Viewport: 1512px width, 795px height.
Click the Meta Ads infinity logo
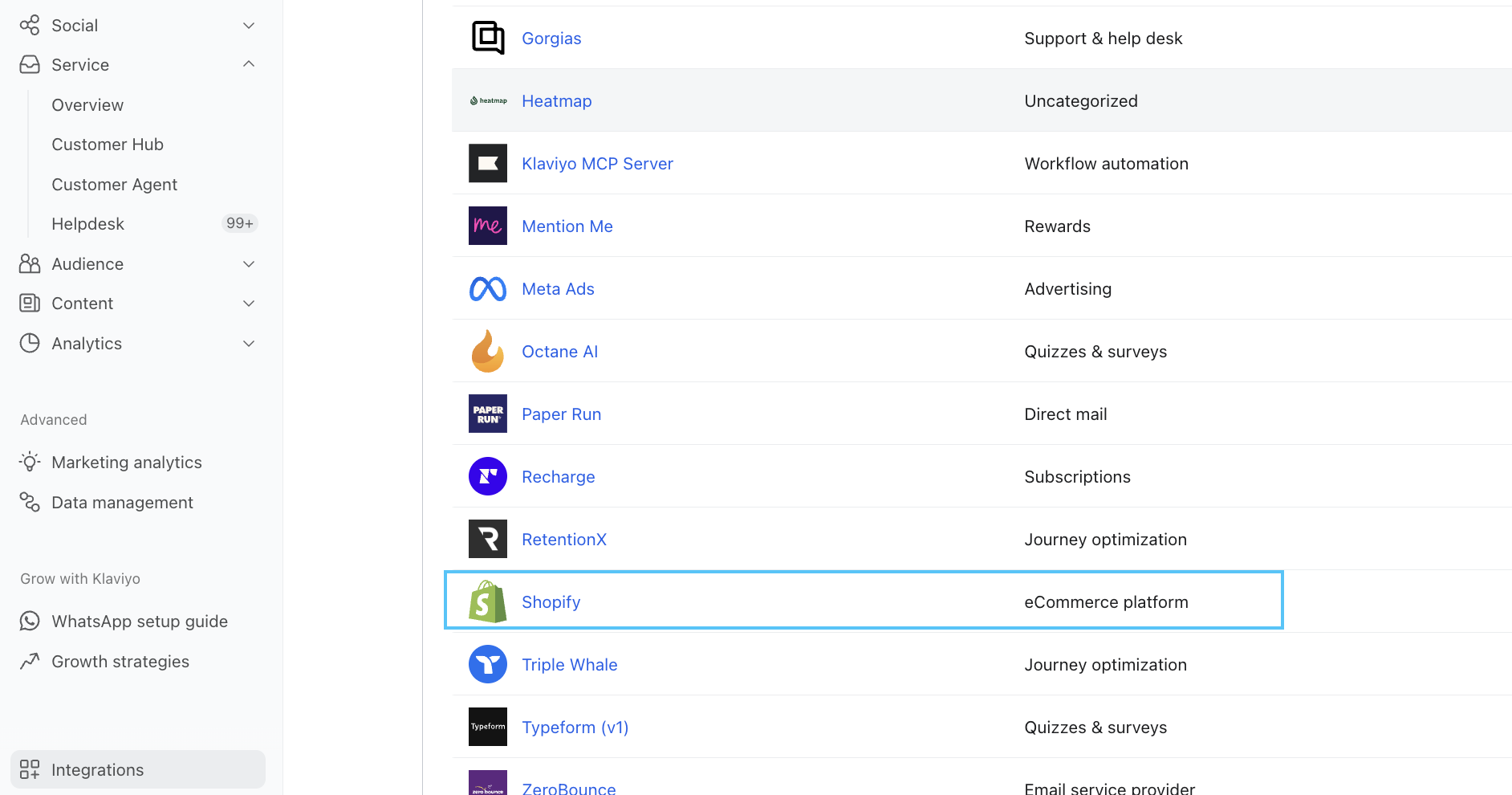click(488, 288)
